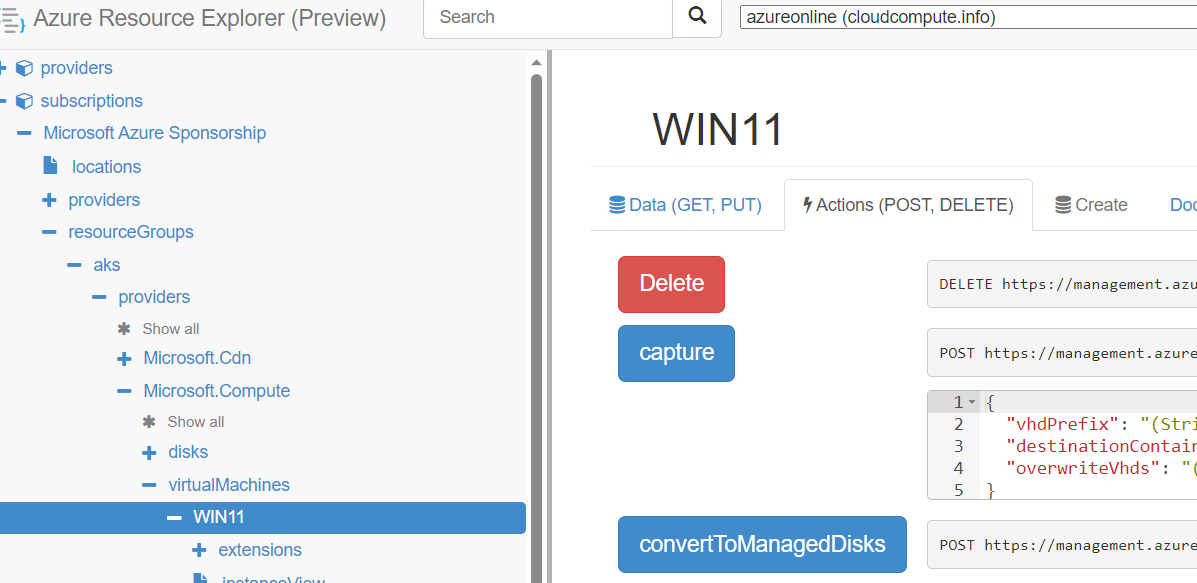Screen dimensions: 1197x583
Task: Open the partially visible Doc tab
Action: (1183, 205)
